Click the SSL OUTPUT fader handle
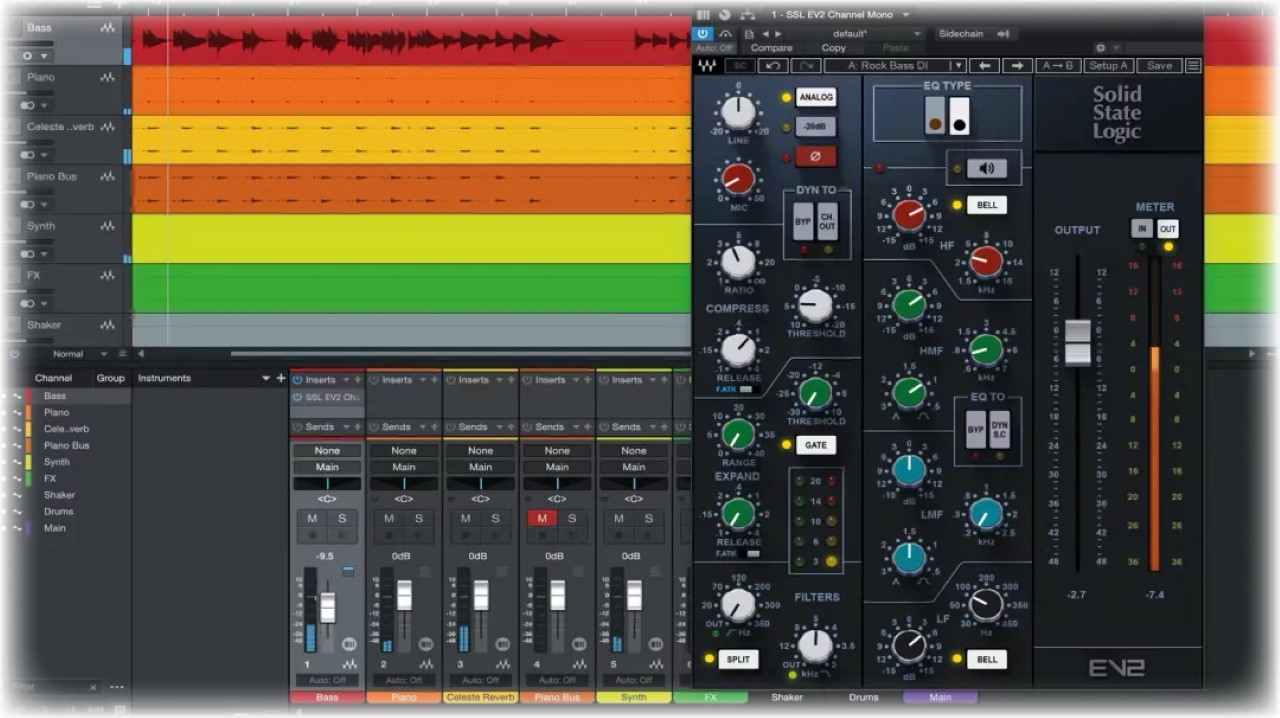1280x718 pixels. pyautogui.click(x=1077, y=343)
